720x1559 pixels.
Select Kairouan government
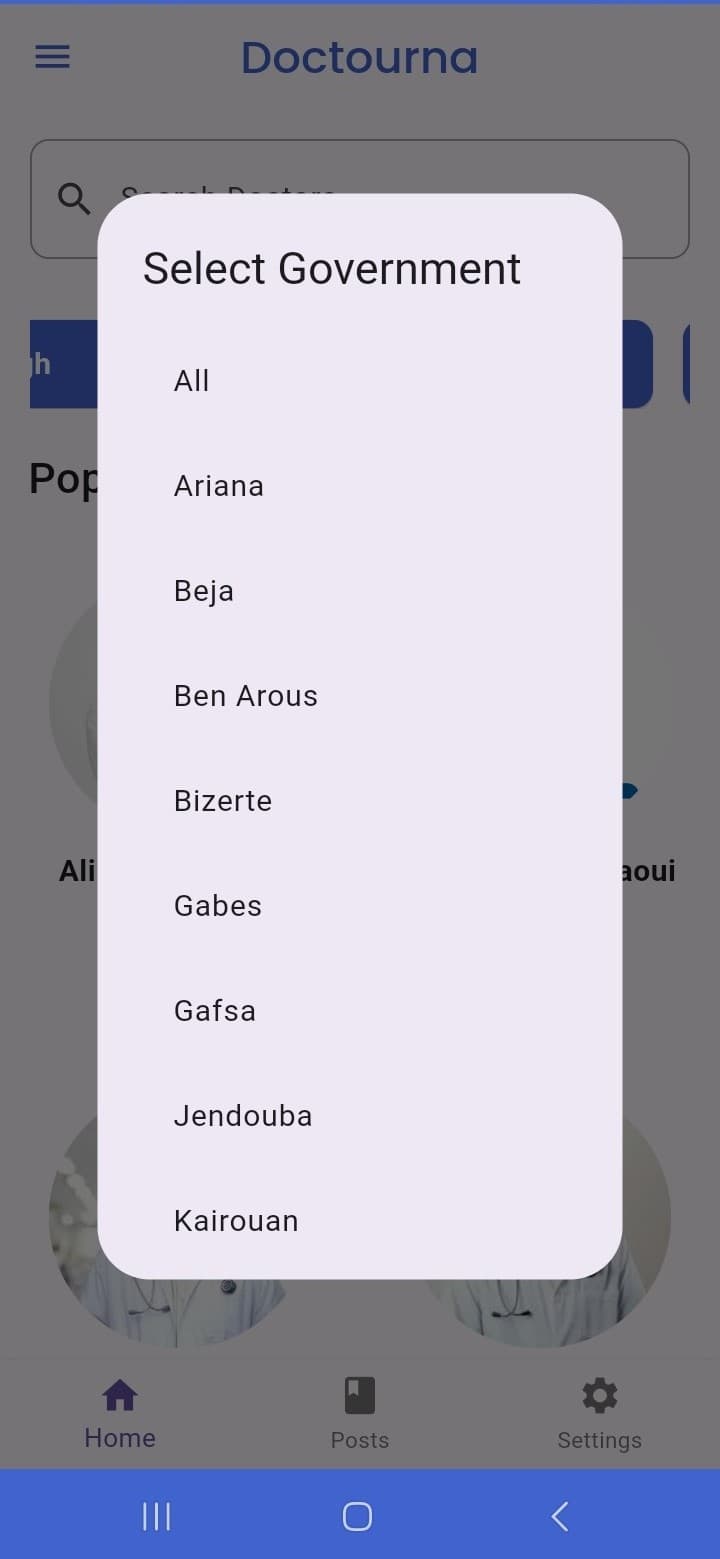(x=360, y=1221)
